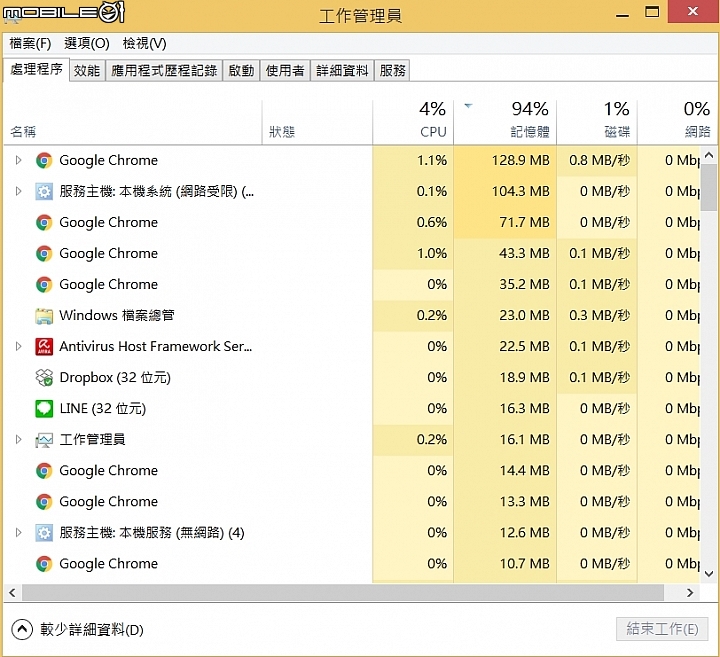Sort by the 名稱 column header
720x657 pixels.
pyautogui.click(x=132, y=122)
